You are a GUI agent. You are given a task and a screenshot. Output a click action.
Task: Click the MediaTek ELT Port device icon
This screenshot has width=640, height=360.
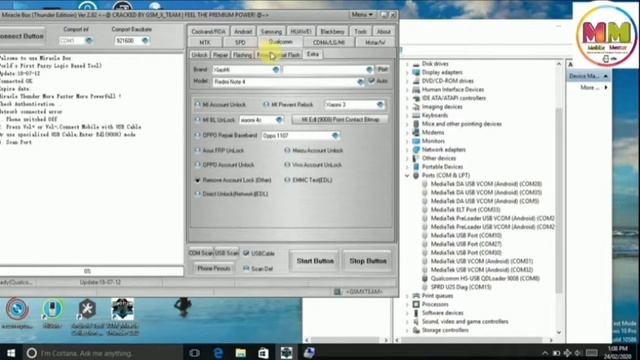[424, 210]
